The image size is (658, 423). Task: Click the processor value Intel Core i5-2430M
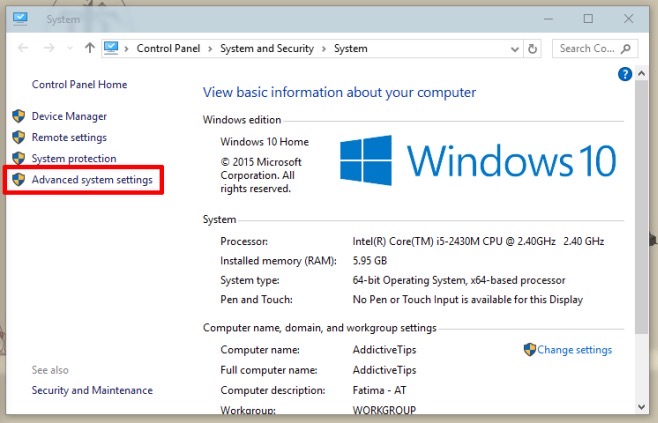[x=478, y=241]
